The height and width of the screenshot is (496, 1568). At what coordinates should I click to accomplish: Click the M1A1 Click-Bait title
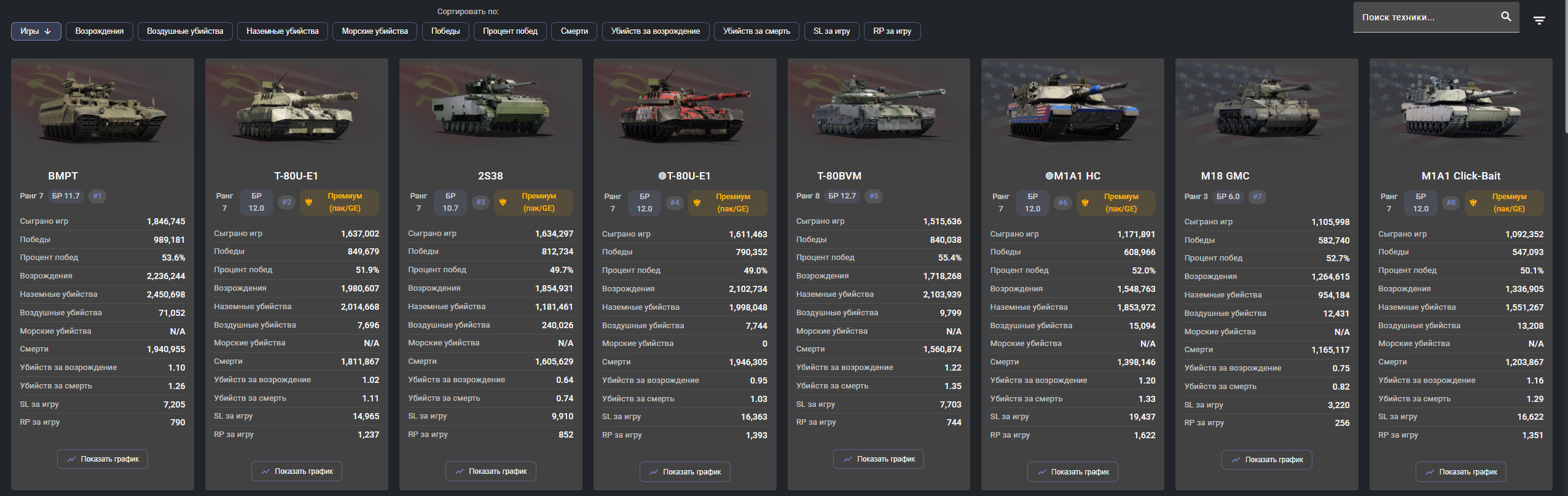1461,176
